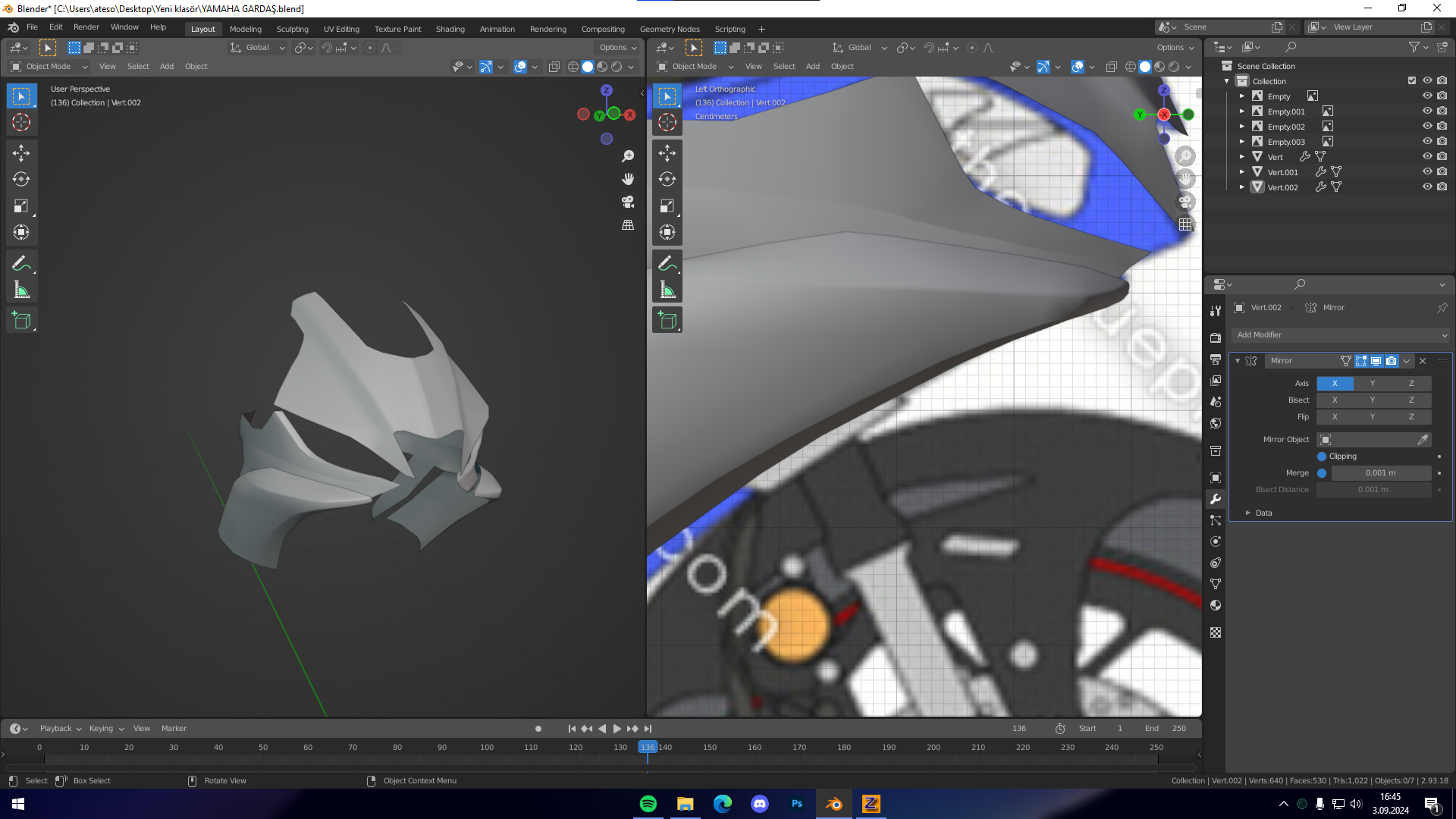Click the Add Cube tool icon
This screenshot has width=1456, height=819.
[21, 320]
